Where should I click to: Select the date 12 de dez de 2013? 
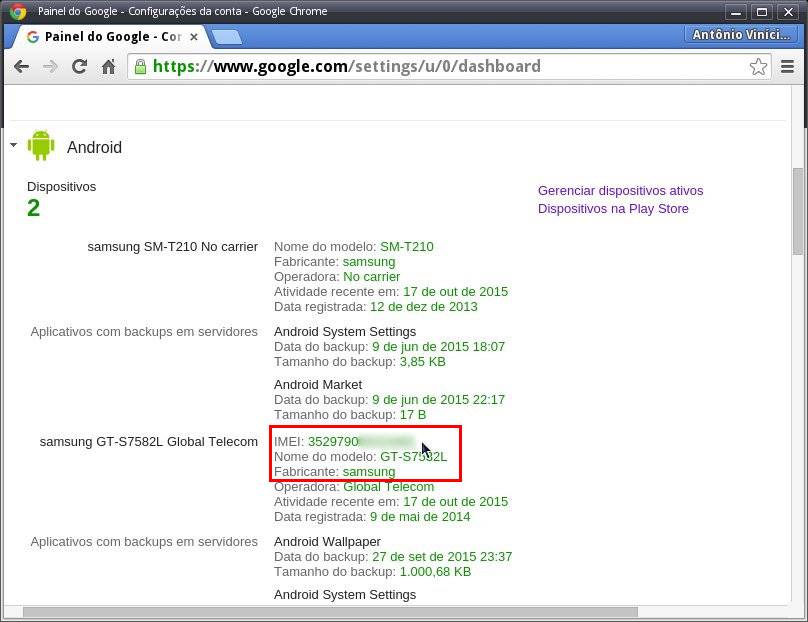[424, 307]
